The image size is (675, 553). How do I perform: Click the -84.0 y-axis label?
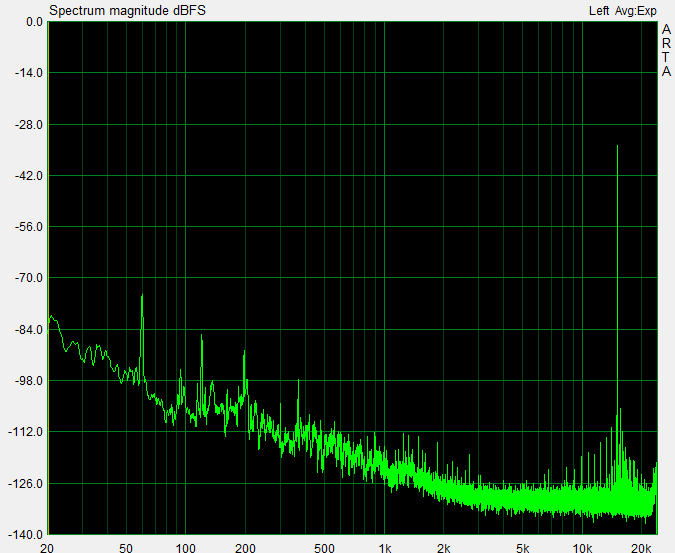(x=29, y=330)
